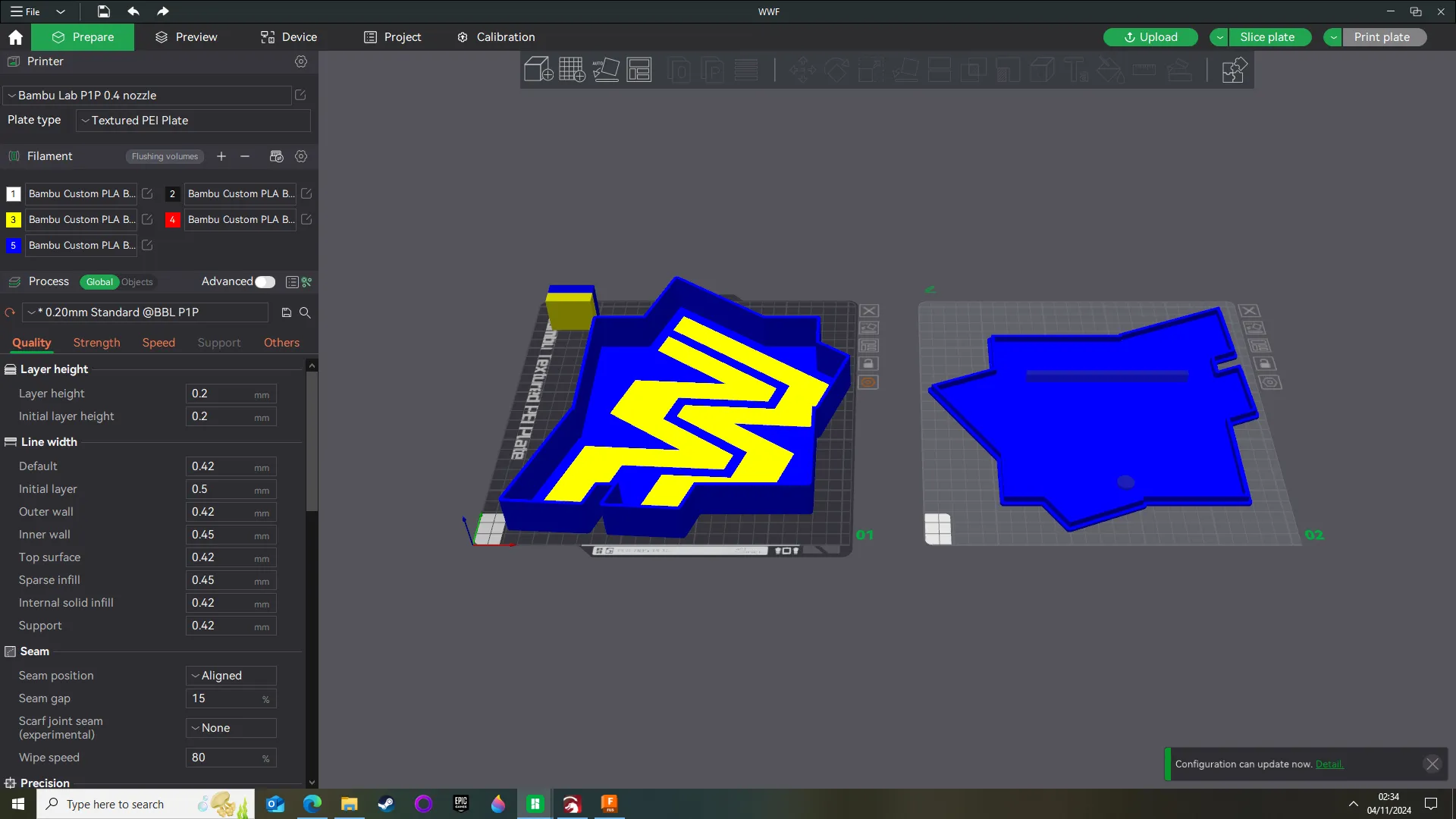This screenshot has width=1456, height=819.
Task: Open the Others settings tab
Action: pyautogui.click(x=281, y=343)
